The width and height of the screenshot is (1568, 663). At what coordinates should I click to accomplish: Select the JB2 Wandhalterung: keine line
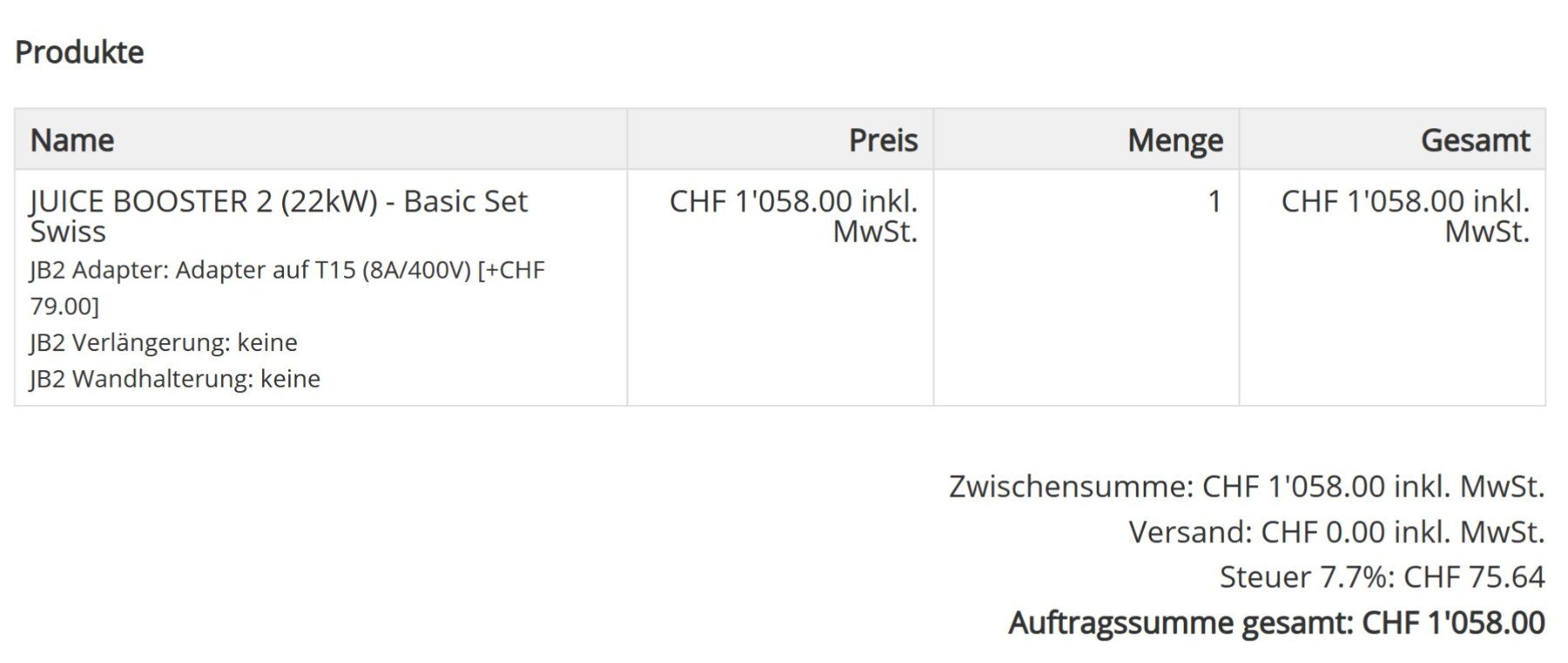tap(175, 379)
